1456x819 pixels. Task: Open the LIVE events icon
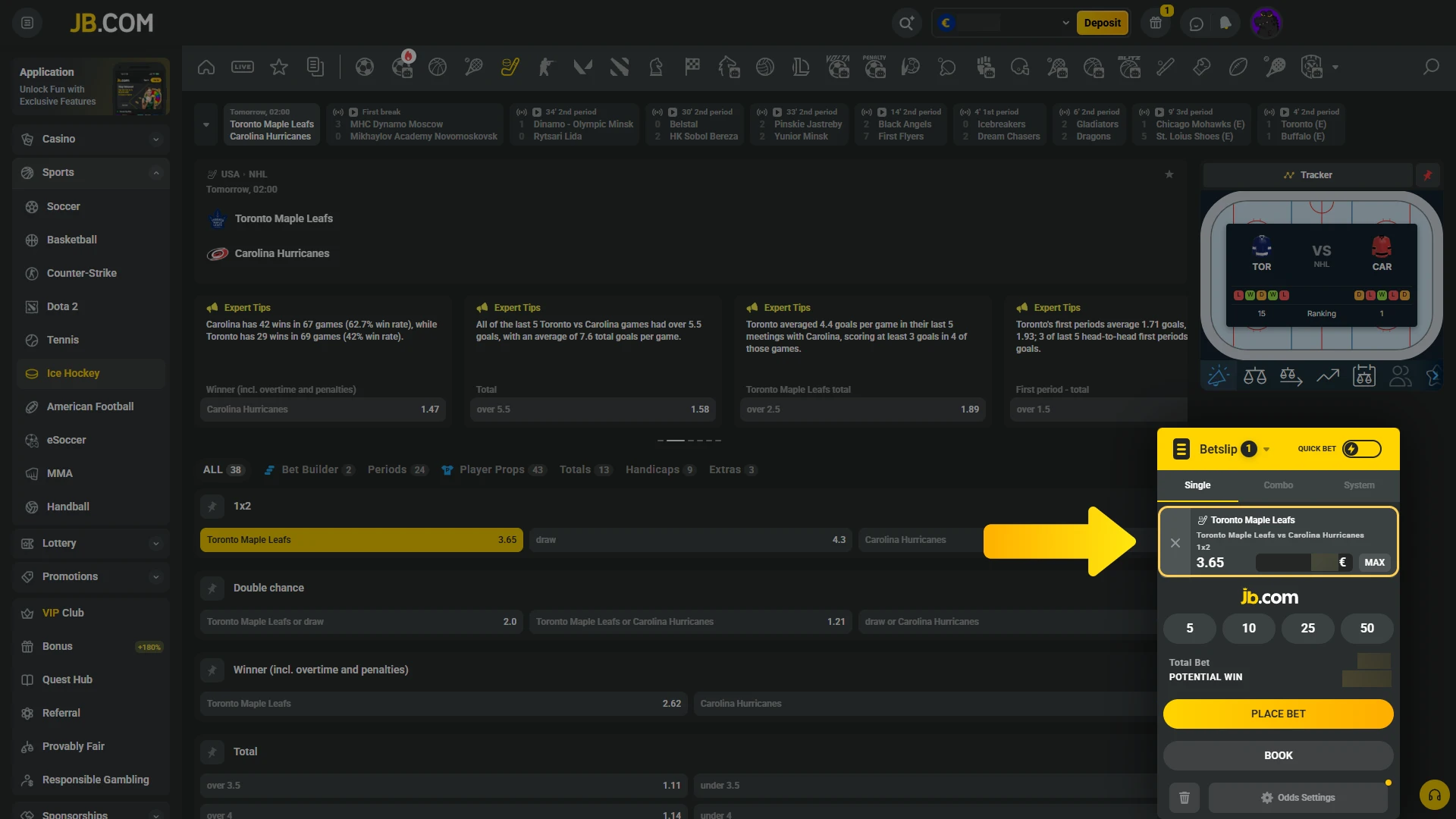pyautogui.click(x=243, y=67)
